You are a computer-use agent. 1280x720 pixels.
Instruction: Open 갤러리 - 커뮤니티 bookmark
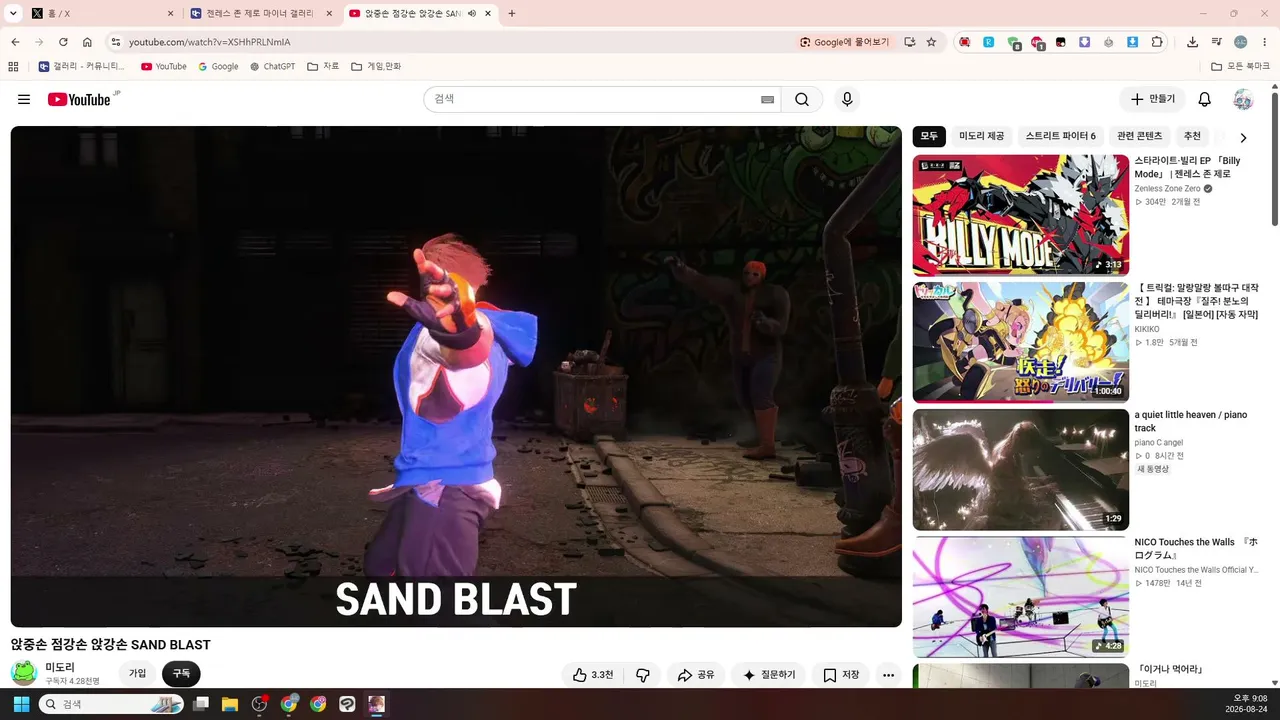pos(81,66)
